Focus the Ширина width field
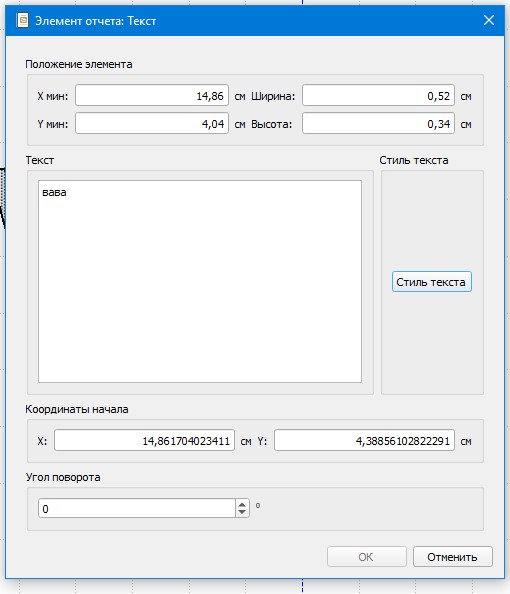 pyautogui.click(x=379, y=95)
